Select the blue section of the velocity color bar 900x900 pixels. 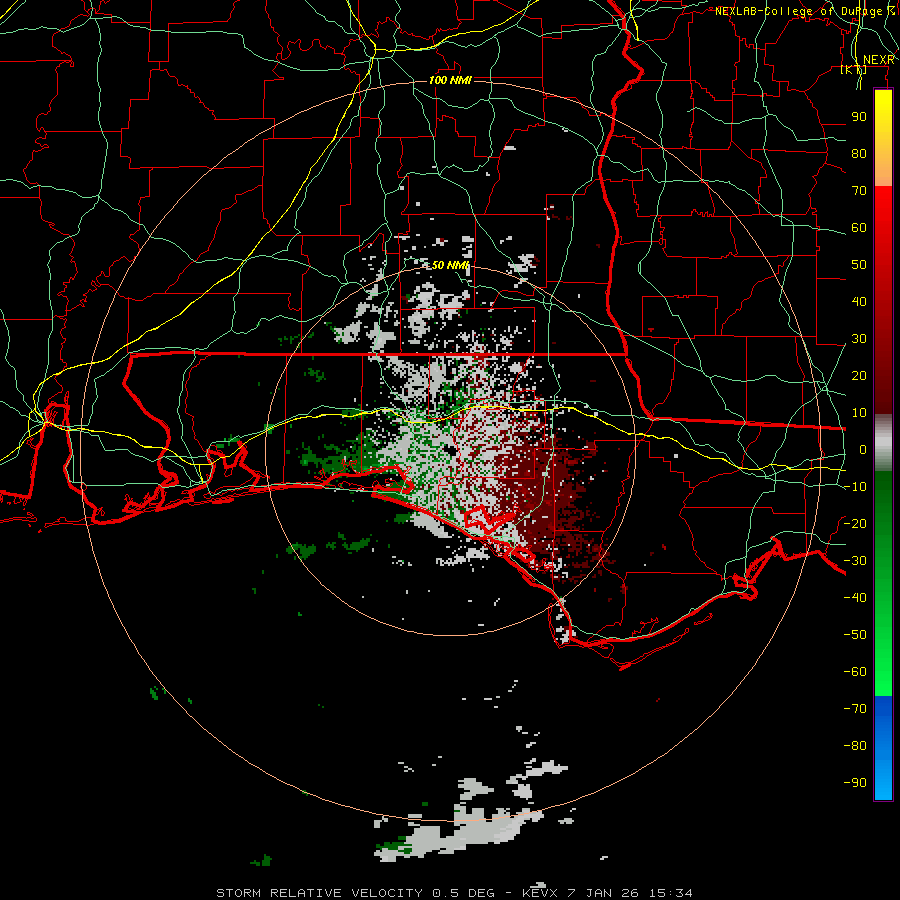point(883,748)
